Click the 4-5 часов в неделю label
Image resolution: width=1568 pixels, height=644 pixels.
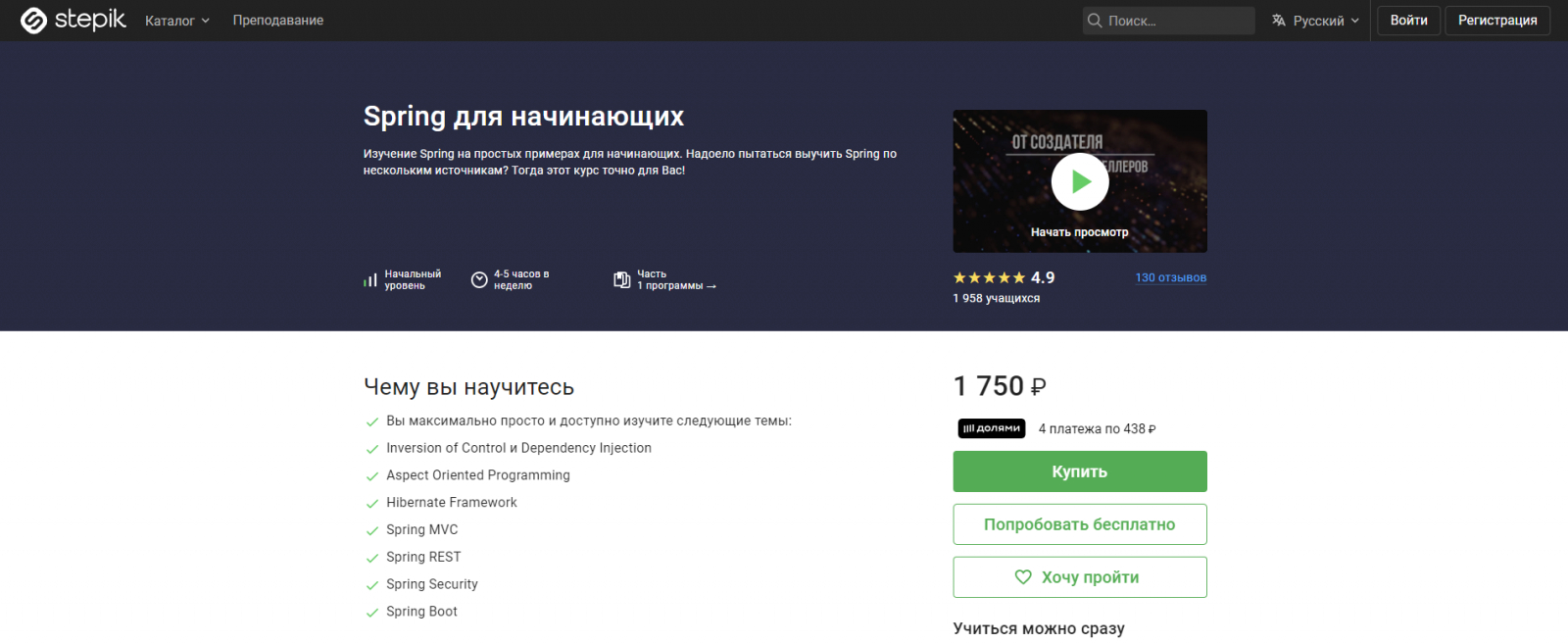tap(521, 280)
